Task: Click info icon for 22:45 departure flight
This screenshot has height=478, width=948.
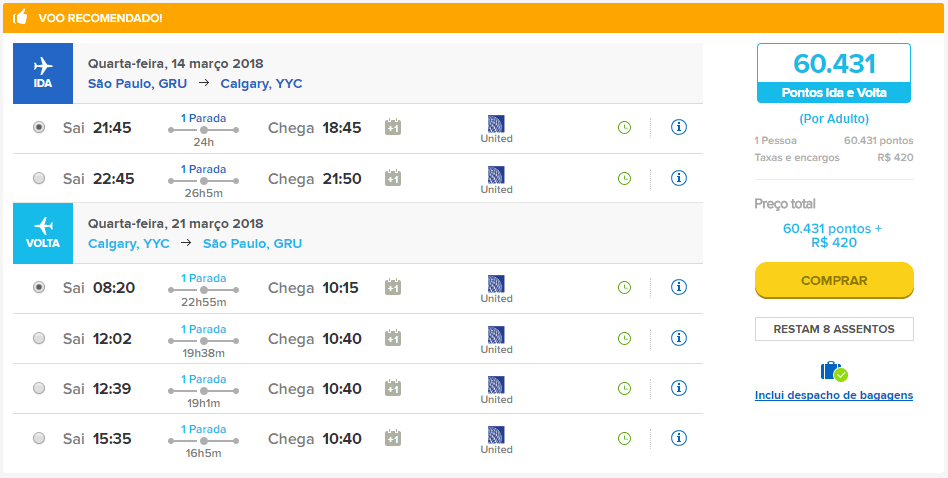Action: point(679,178)
